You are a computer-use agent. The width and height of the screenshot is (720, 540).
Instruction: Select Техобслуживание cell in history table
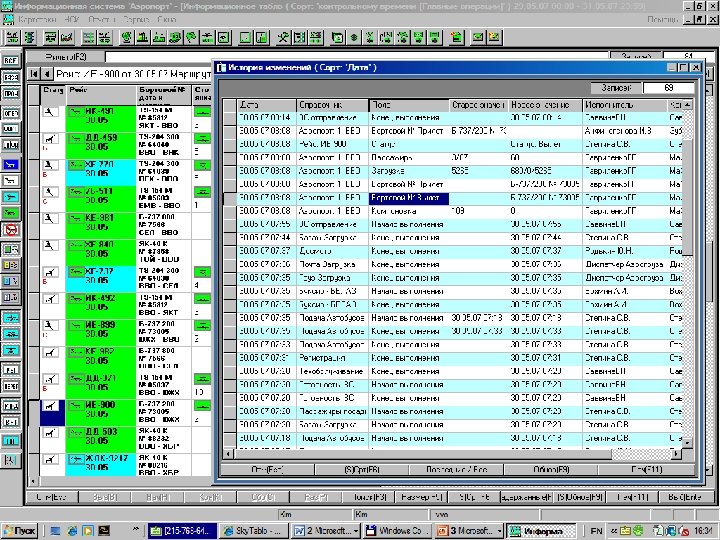[332, 371]
